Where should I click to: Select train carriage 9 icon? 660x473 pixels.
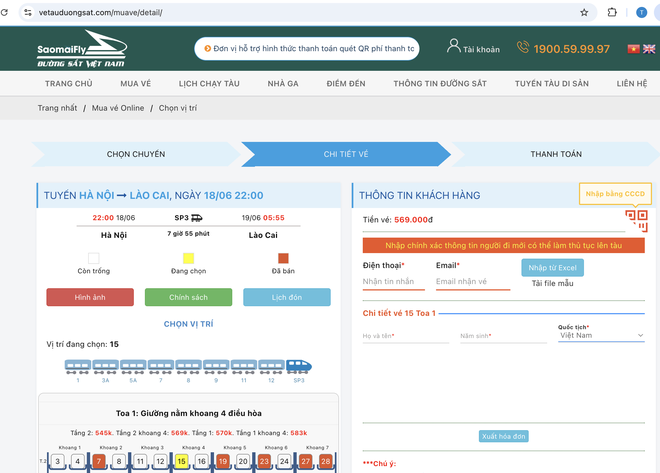(x=216, y=367)
